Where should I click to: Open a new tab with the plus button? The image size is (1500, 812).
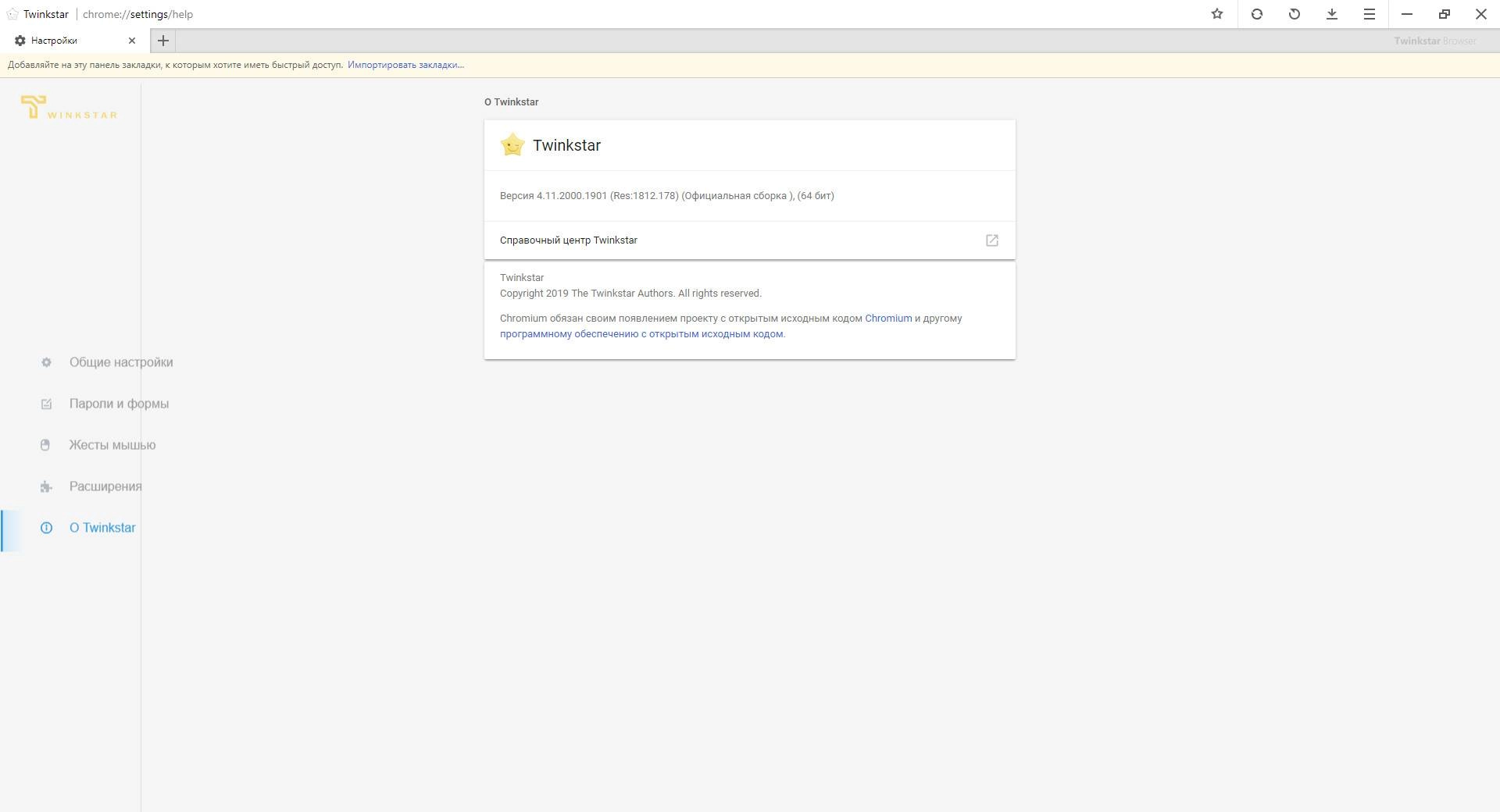click(162, 41)
